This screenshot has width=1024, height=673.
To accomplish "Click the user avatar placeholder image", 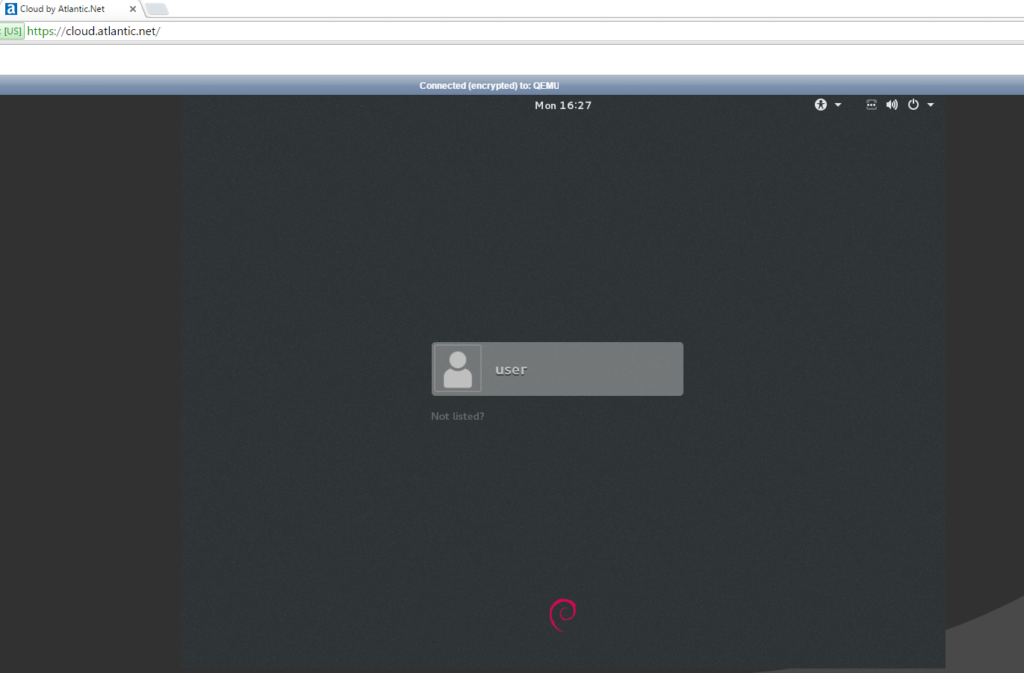I will (x=458, y=368).
